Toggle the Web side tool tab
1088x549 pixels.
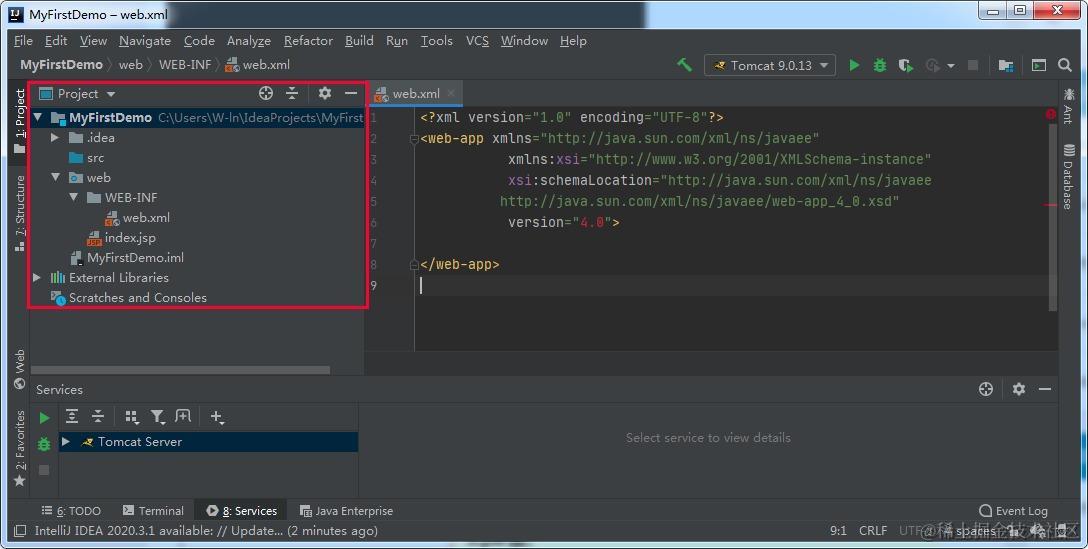tap(19, 369)
